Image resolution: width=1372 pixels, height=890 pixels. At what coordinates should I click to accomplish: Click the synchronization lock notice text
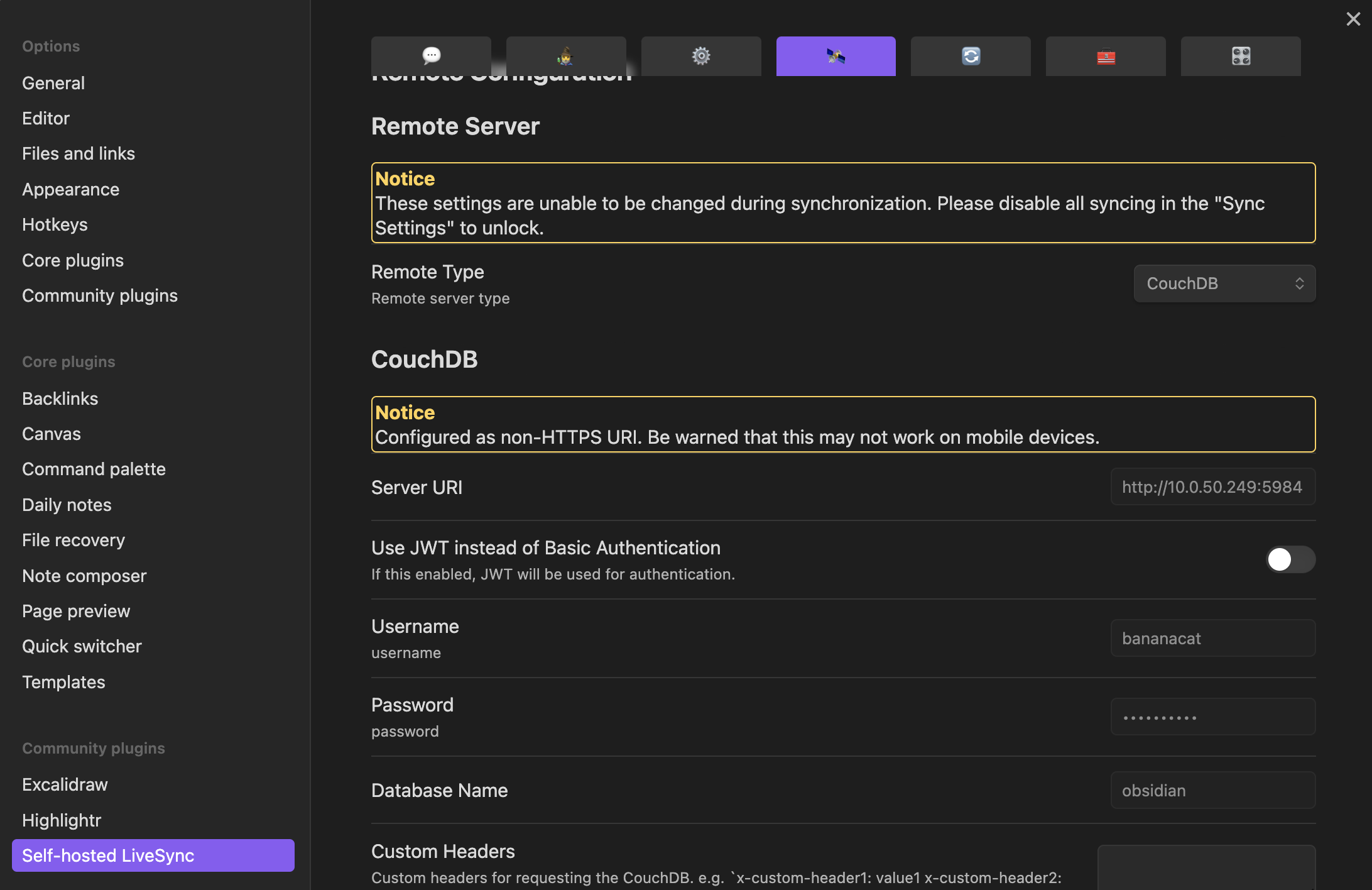[x=820, y=216]
